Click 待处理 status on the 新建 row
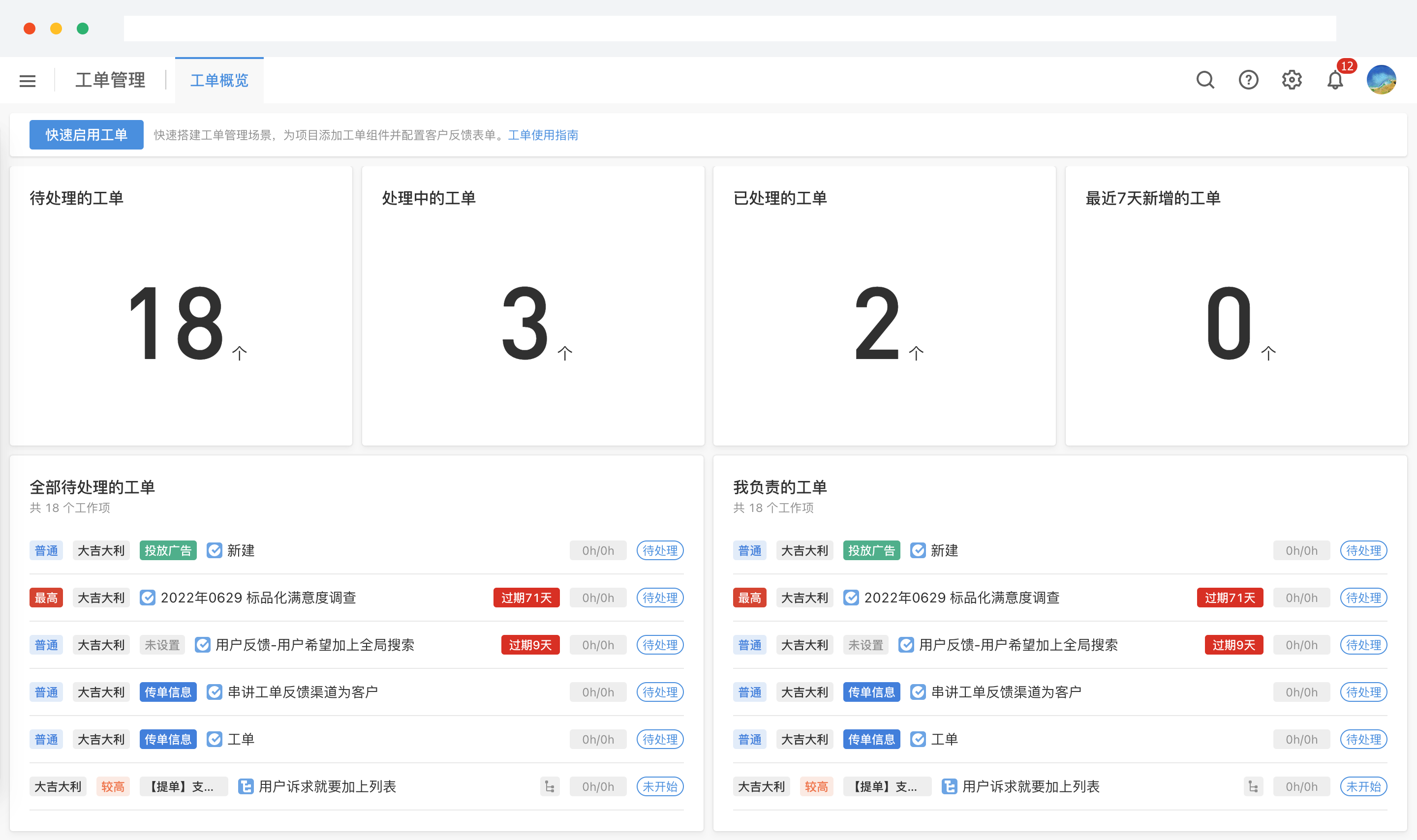Viewport: 1417px width, 840px height. [x=659, y=550]
